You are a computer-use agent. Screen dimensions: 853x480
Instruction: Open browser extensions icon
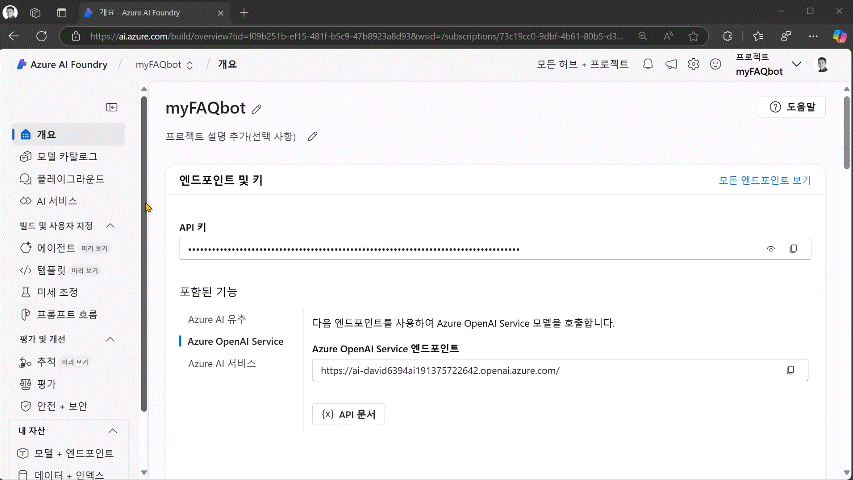(x=727, y=36)
